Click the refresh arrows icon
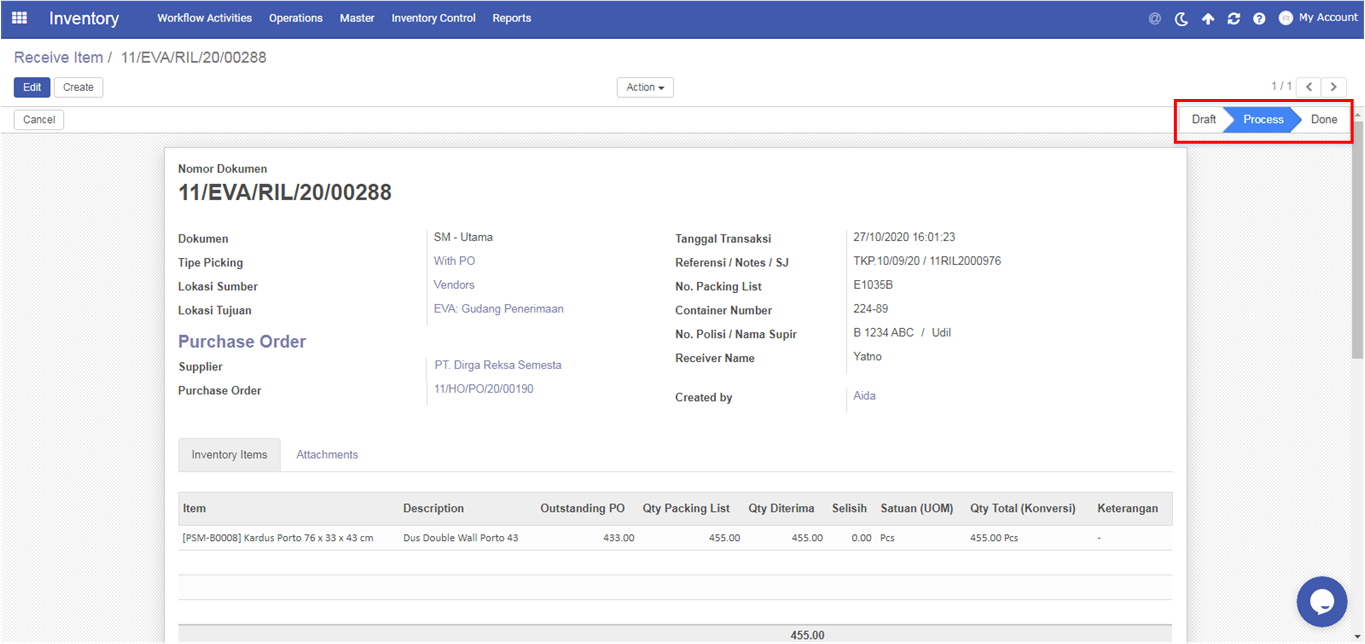1365x644 pixels. (1234, 19)
